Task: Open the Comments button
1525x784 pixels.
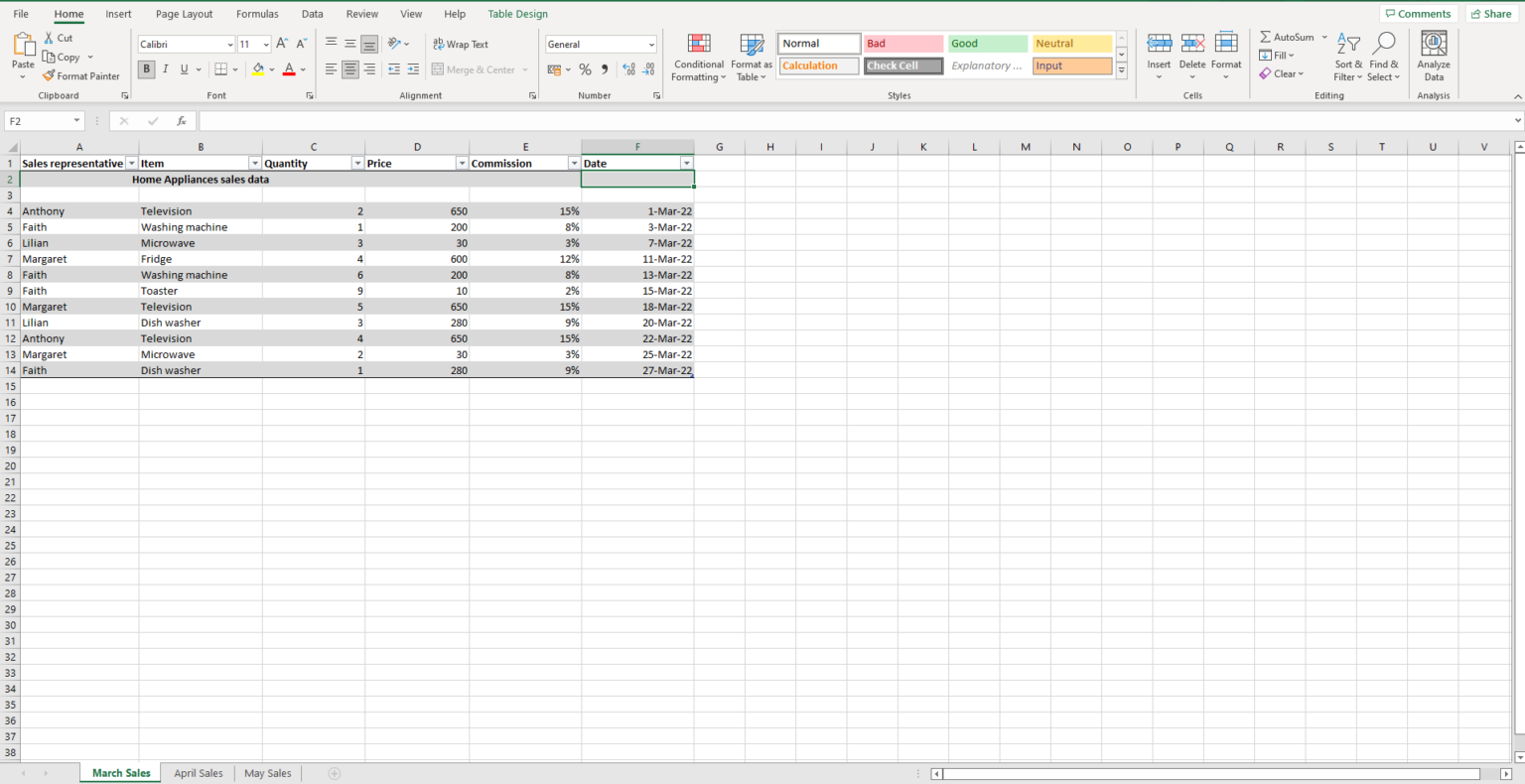Action: (1417, 14)
